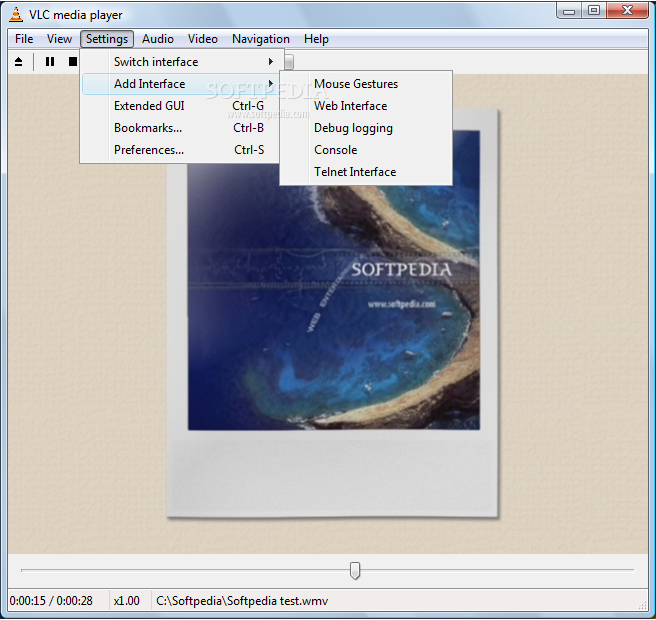Open Preferences from the Settings menu
This screenshot has width=656, height=620.
(x=181, y=150)
